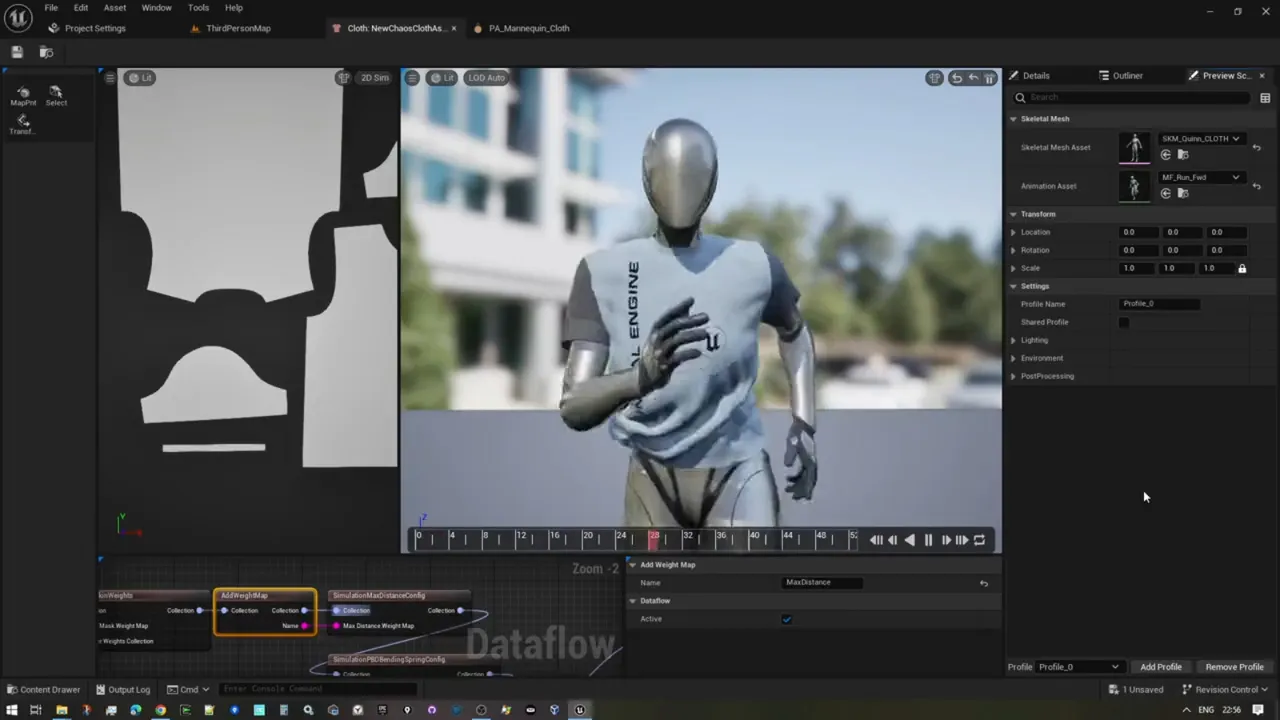Reset the Add Weight Map name to default
The width and height of the screenshot is (1280, 720).
pos(984,583)
